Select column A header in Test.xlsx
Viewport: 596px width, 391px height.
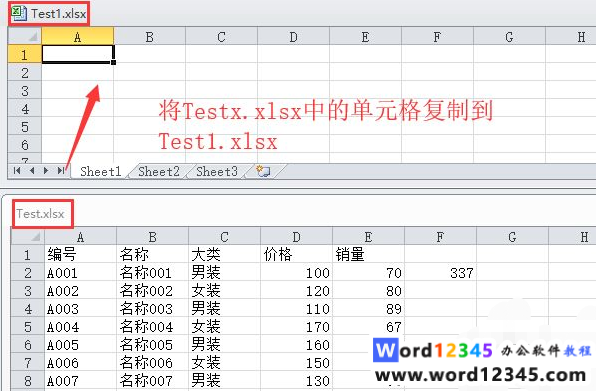(x=80, y=237)
